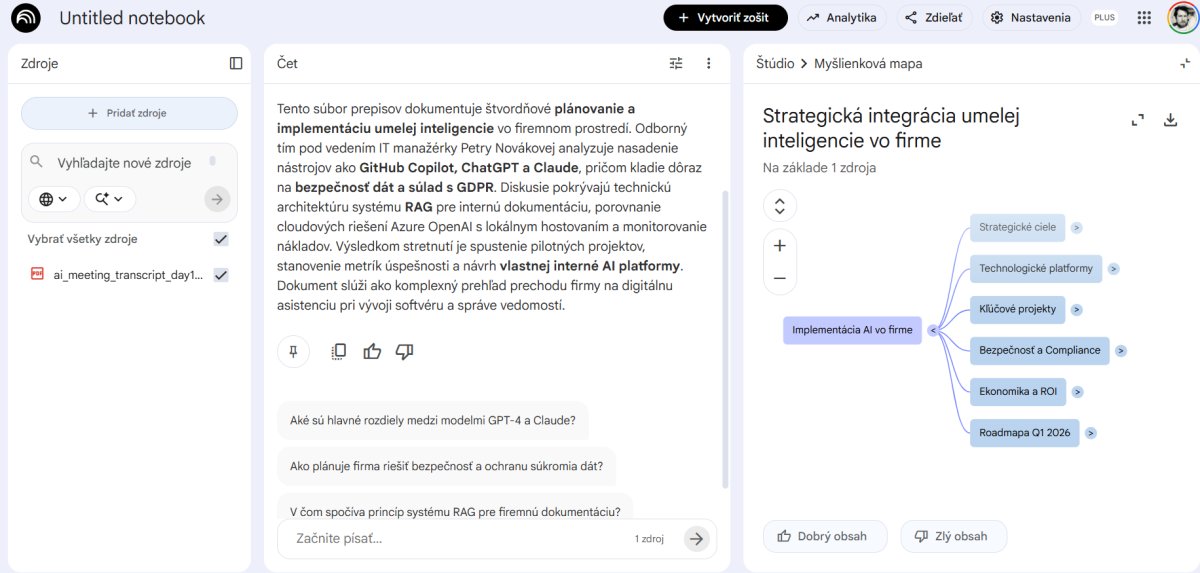The width and height of the screenshot is (1200, 573).
Task: Click the Pridať zdroje button
Action: [x=129, y=113]
